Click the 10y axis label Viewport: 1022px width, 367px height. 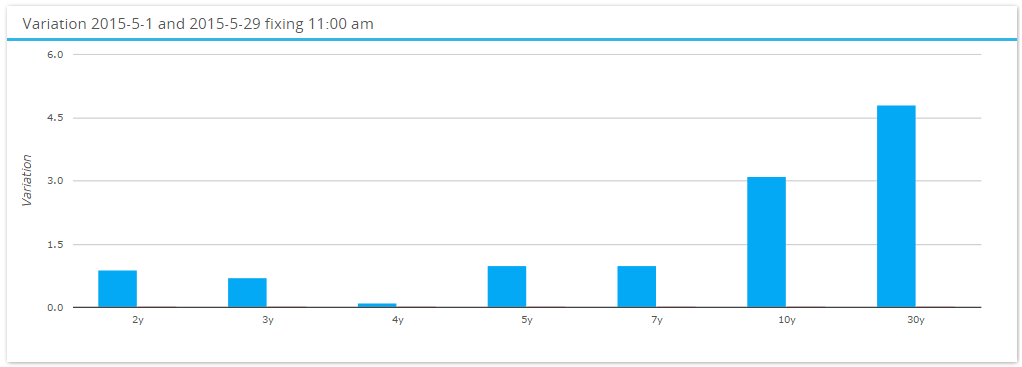pyautogui.click(x=786, y=320)
